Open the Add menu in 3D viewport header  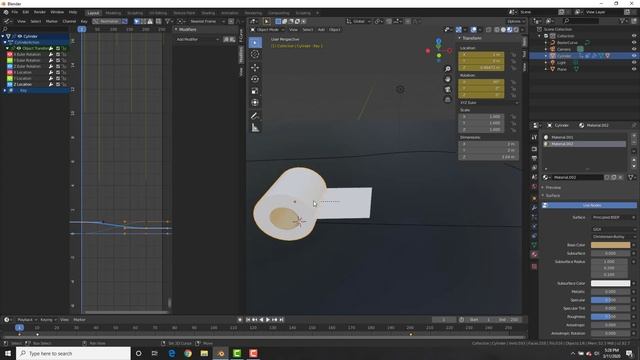click(321, 29)
